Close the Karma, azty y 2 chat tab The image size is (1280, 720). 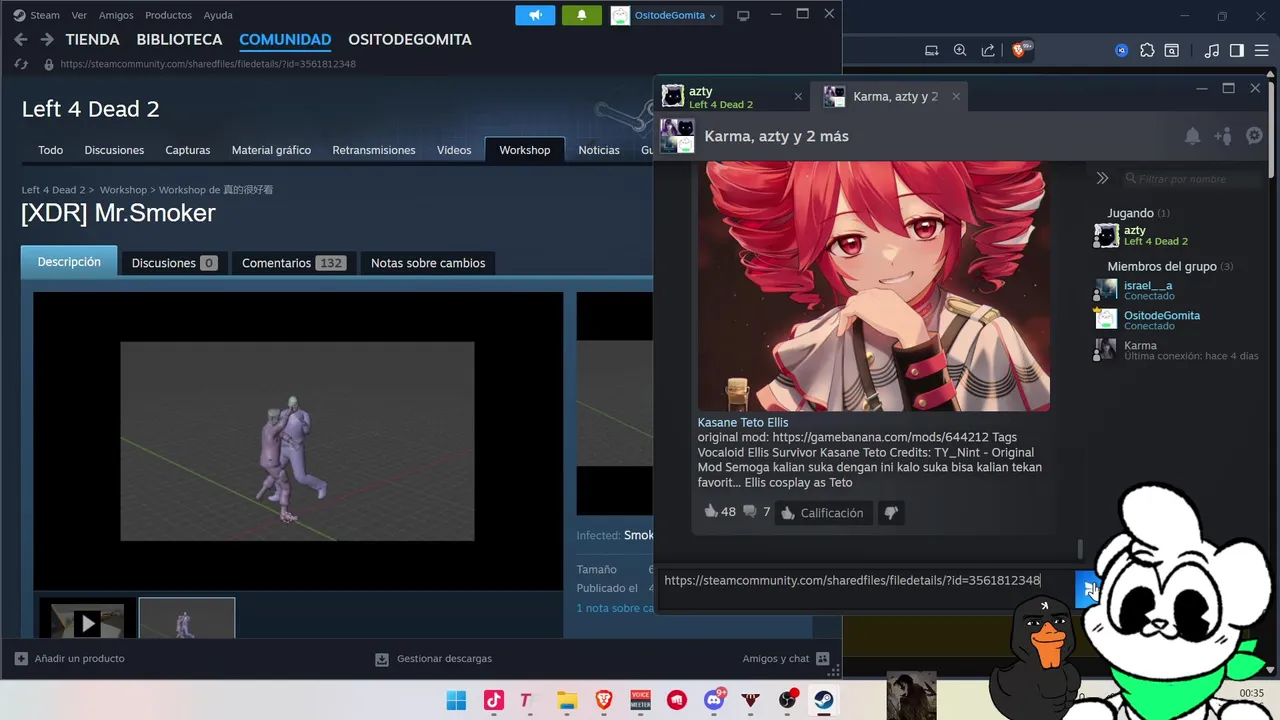pyautogui.click(x=956, y=97)
